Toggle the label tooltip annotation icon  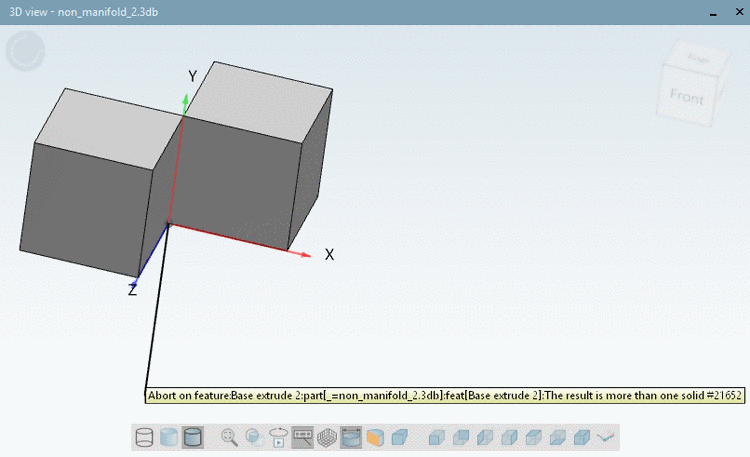[x=302, y=437]
